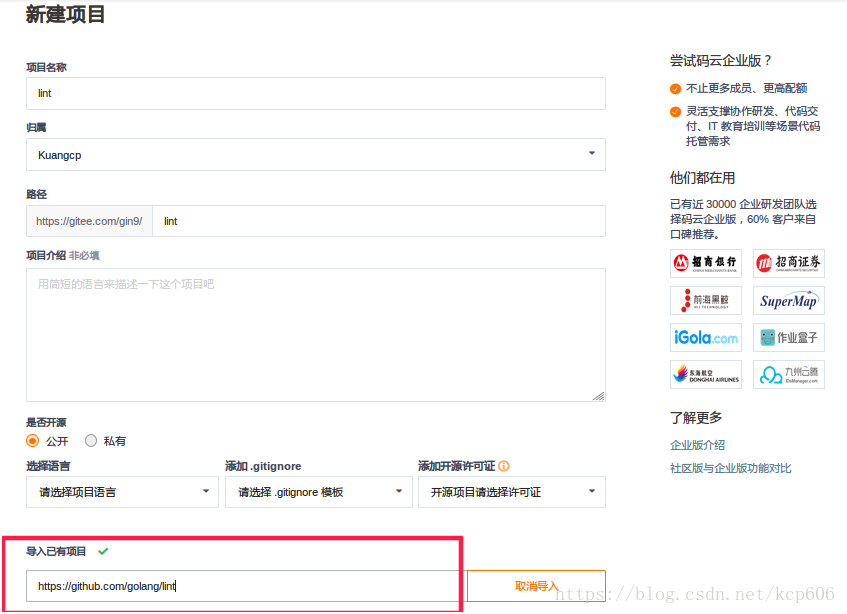
Task: Click the 路径 input field containing lint
Action: click(x=379, y=221)
